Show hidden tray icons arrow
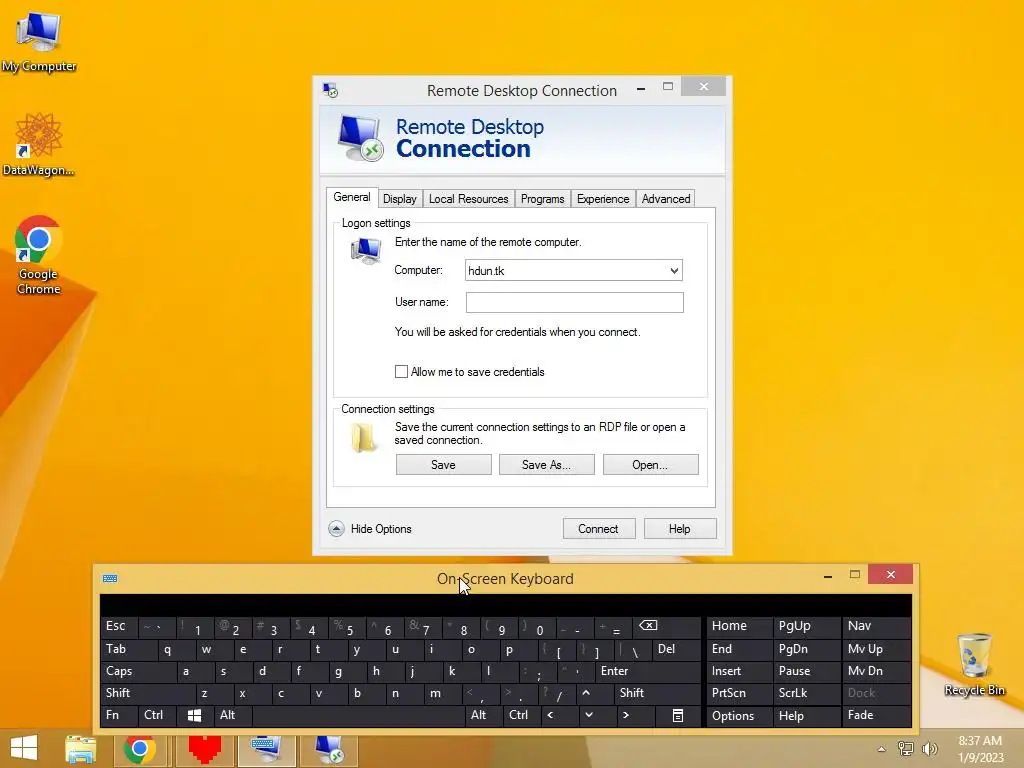1024x768 pixels. tap(882, 749)
